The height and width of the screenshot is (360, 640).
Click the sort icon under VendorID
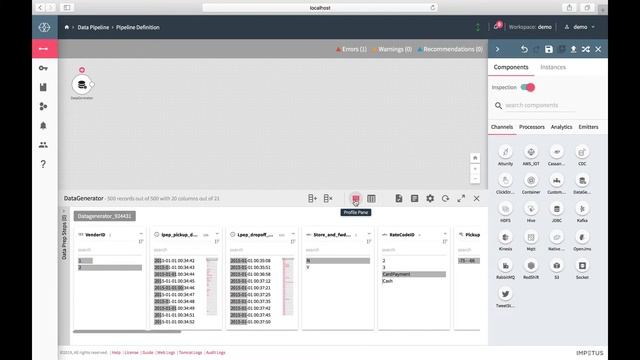point(141,242)
